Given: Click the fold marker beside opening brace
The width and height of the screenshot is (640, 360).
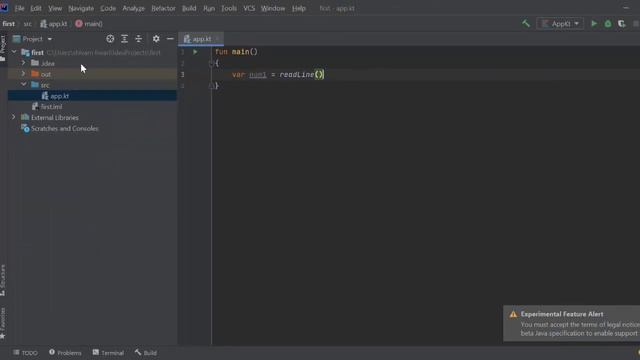Looking at the screenshot, I should pyautogui.click(x=211, y=63).
